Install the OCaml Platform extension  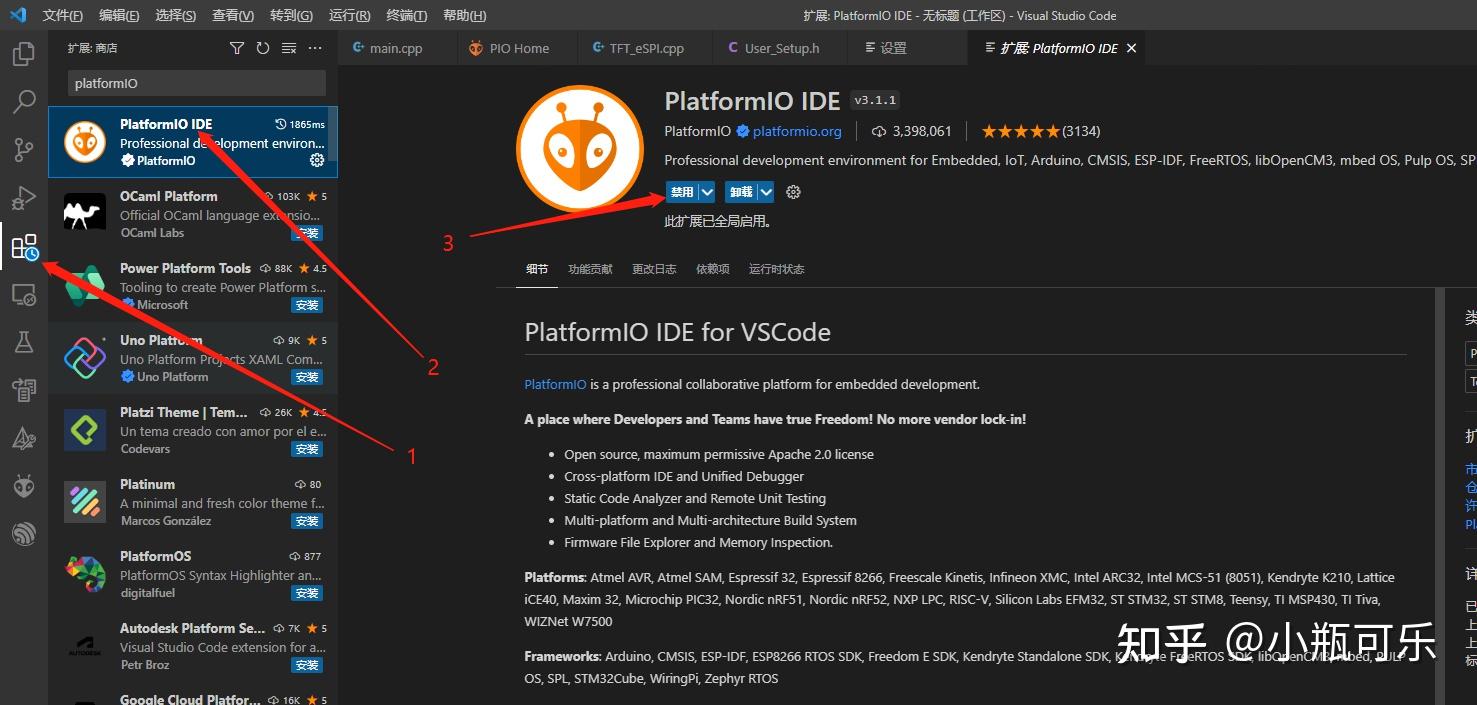click(x=306, y=233)
